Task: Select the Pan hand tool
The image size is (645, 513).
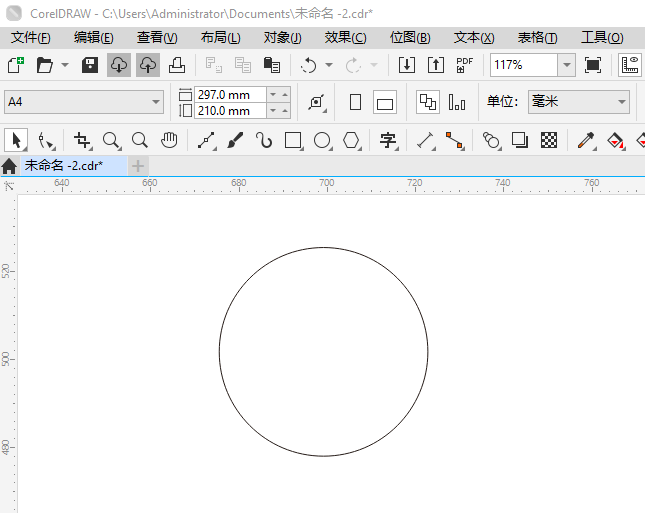Action: point(169,141)
